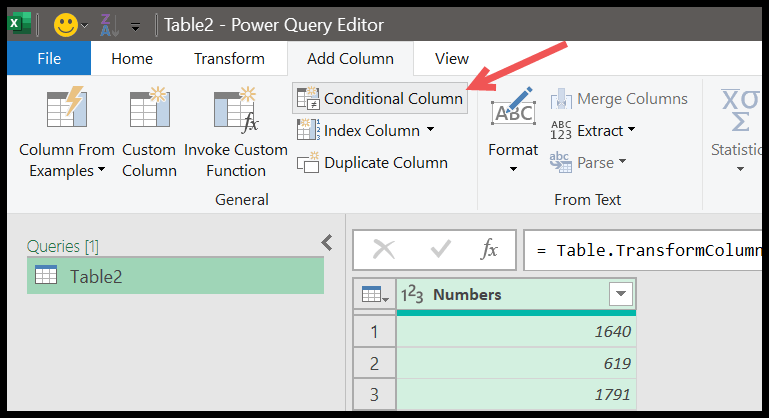769x418 pixels.
Task: Select row number 2 in the grid
Action: coord(374,364)
